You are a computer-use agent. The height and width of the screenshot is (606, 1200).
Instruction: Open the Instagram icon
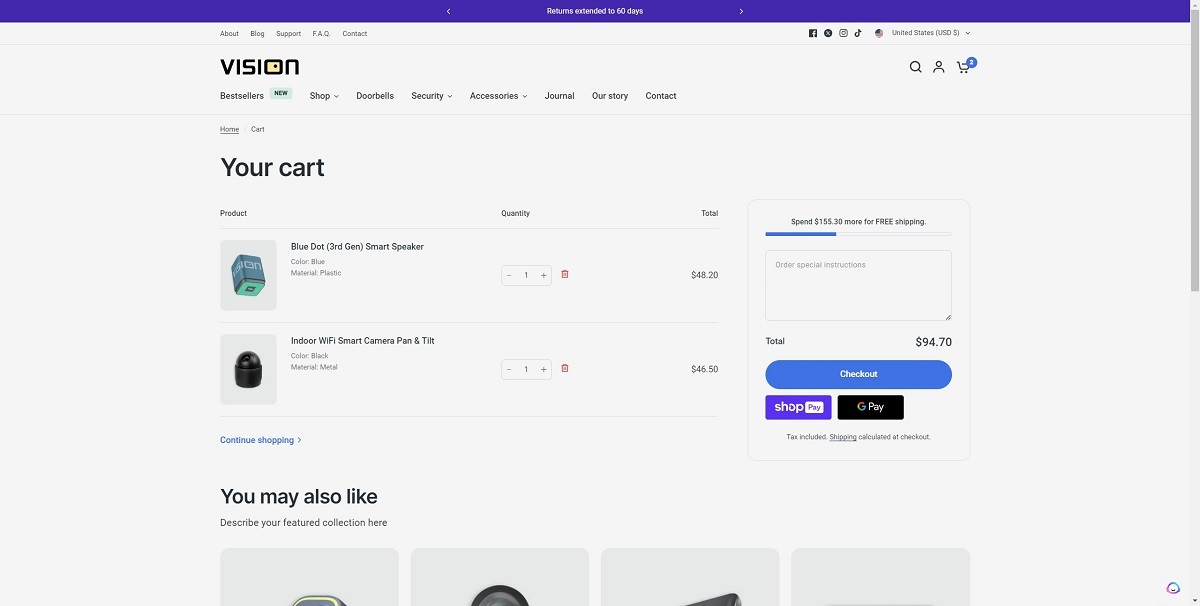tap(843, 32)
